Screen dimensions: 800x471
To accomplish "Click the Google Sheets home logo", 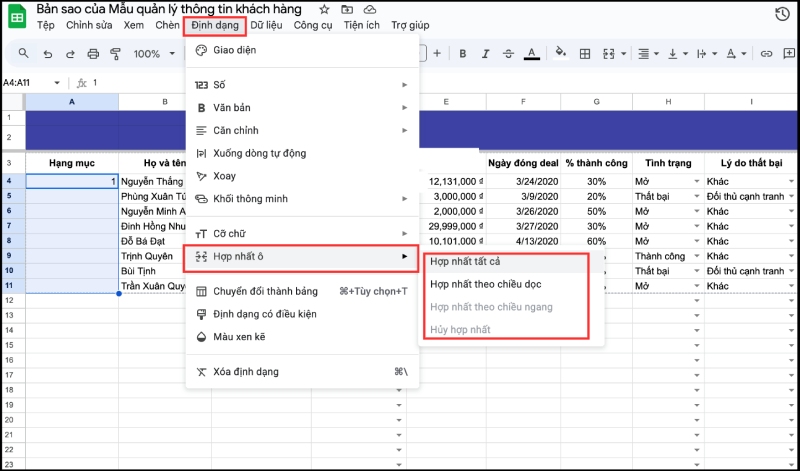I will point(17,17).
